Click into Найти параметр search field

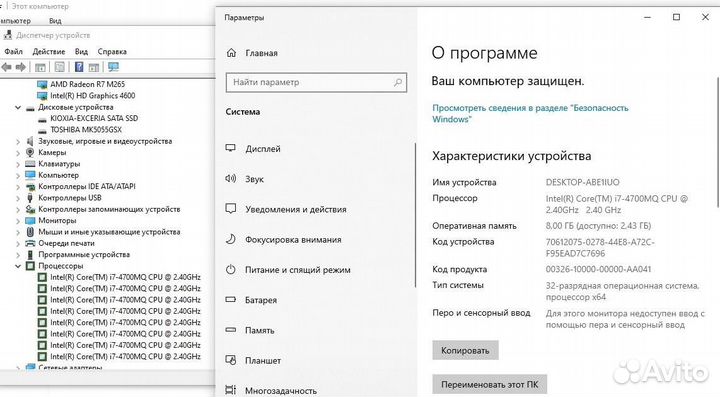pyautogui.click(x=316, y=83)
